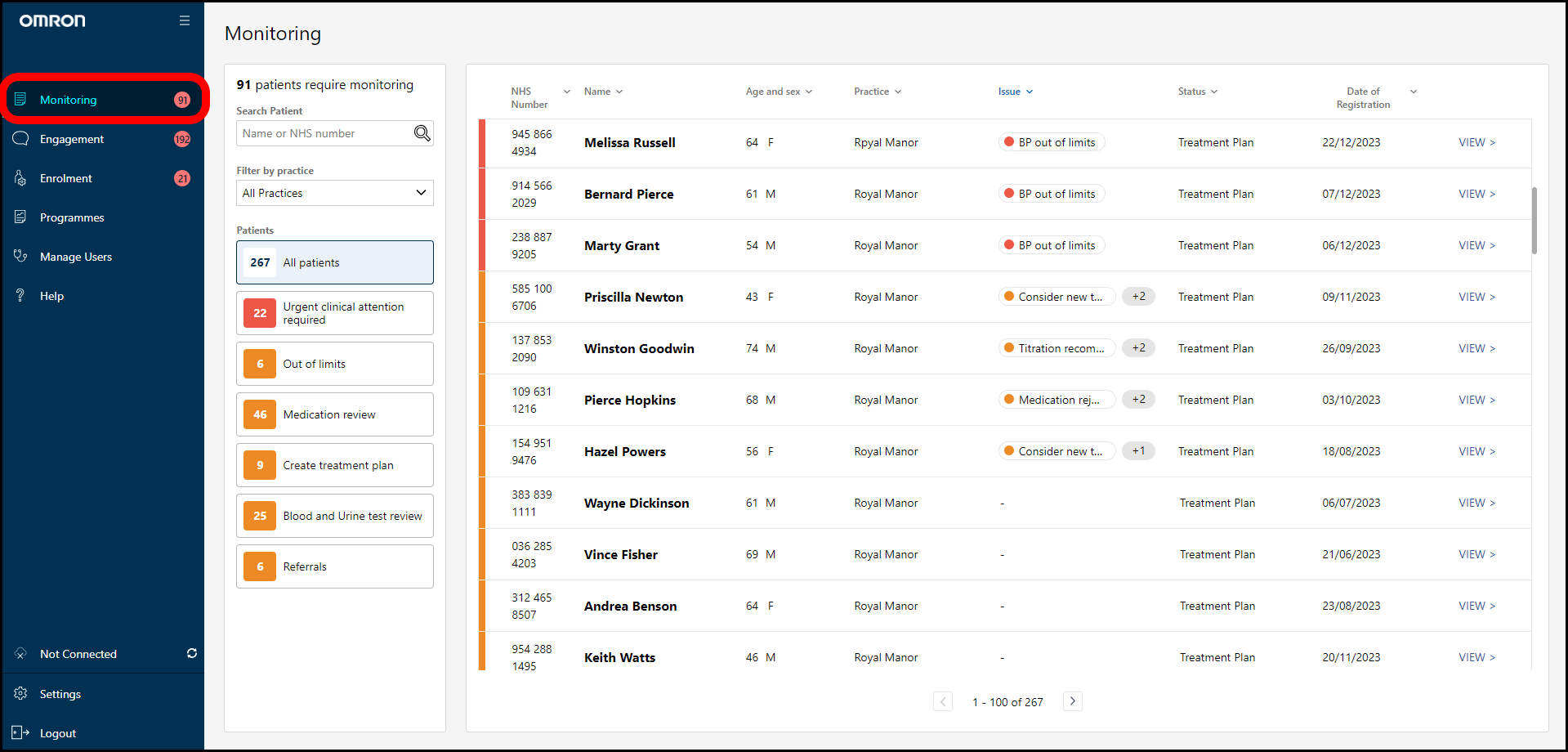Collapse sidebar with hamburger menu icon
Screen dimensions: 1568x752
[185, 20]
